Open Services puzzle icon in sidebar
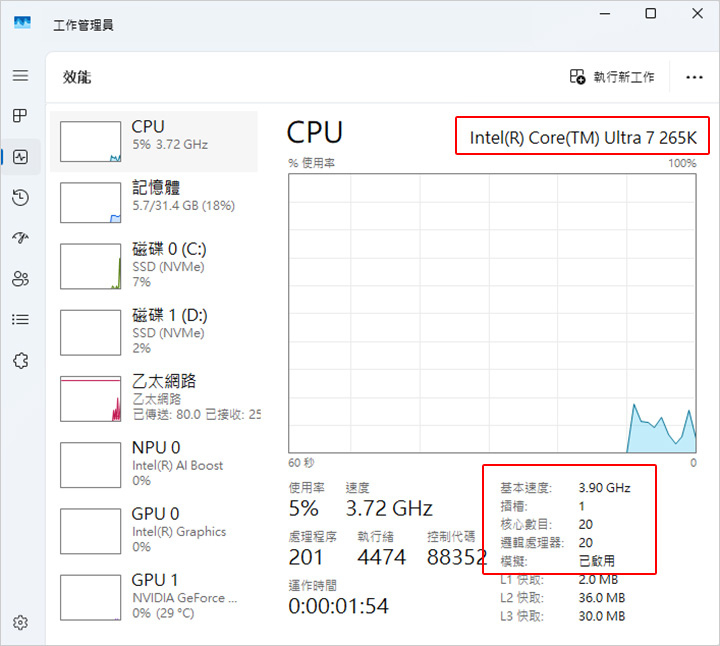Image resolution: width=720 pixels, height=646 pixels. pyautogui.click(x=20, y=361)
